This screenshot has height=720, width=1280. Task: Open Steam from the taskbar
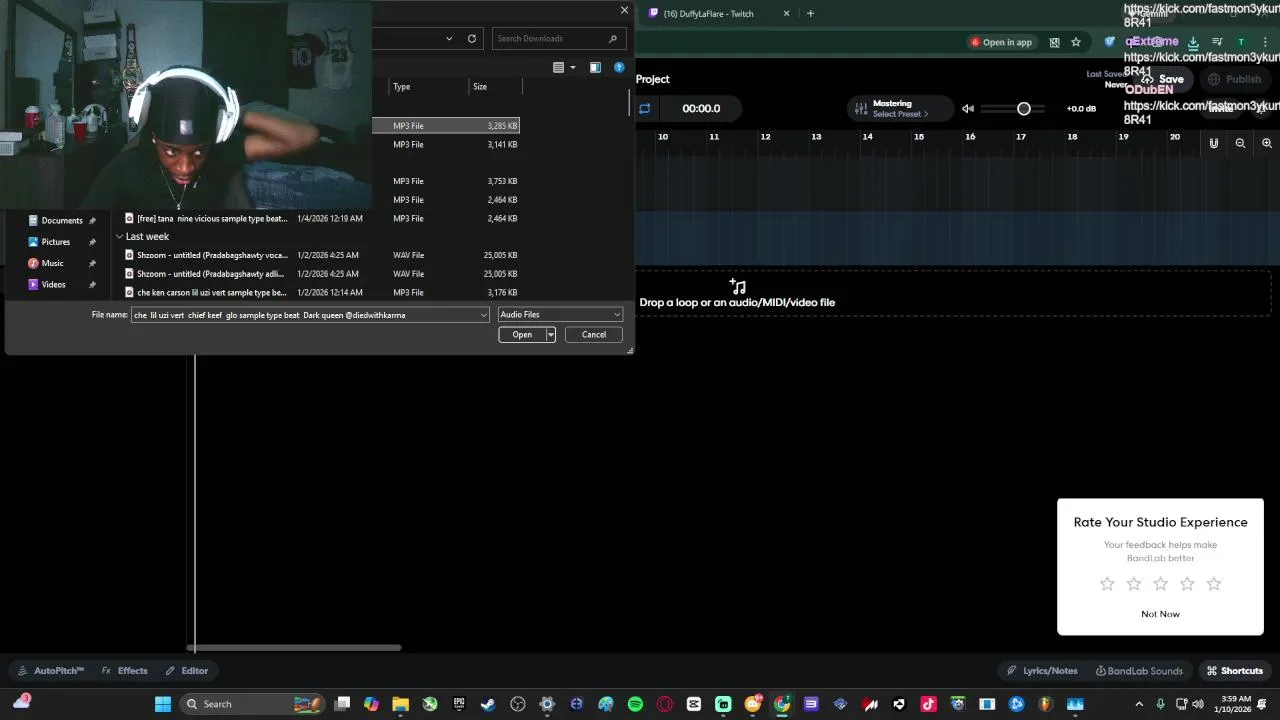point(488,704)
